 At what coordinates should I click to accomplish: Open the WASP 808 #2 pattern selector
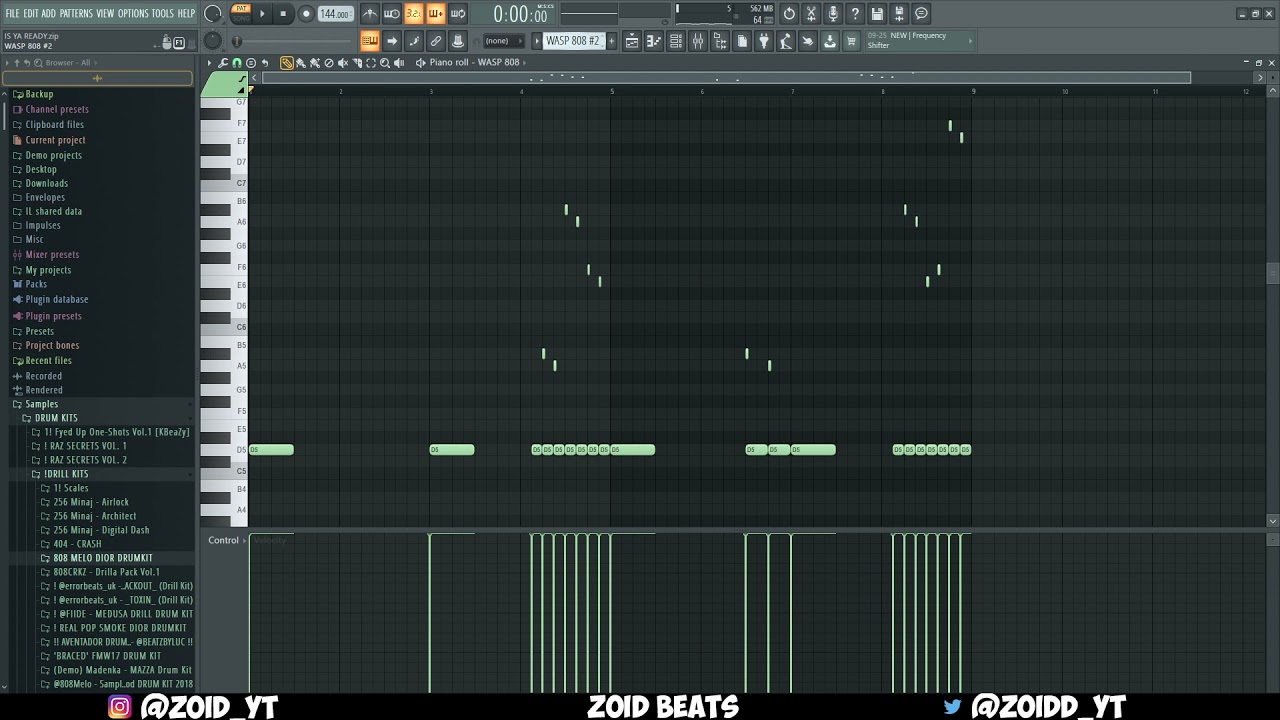573,41
